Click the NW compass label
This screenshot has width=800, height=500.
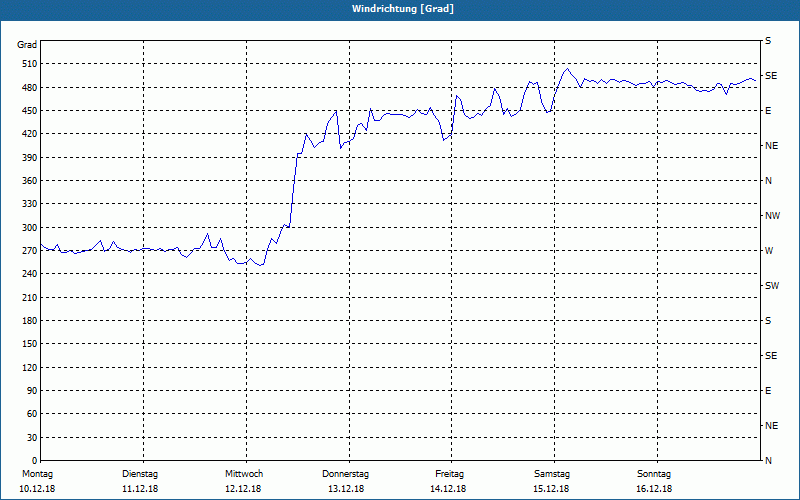772,216
